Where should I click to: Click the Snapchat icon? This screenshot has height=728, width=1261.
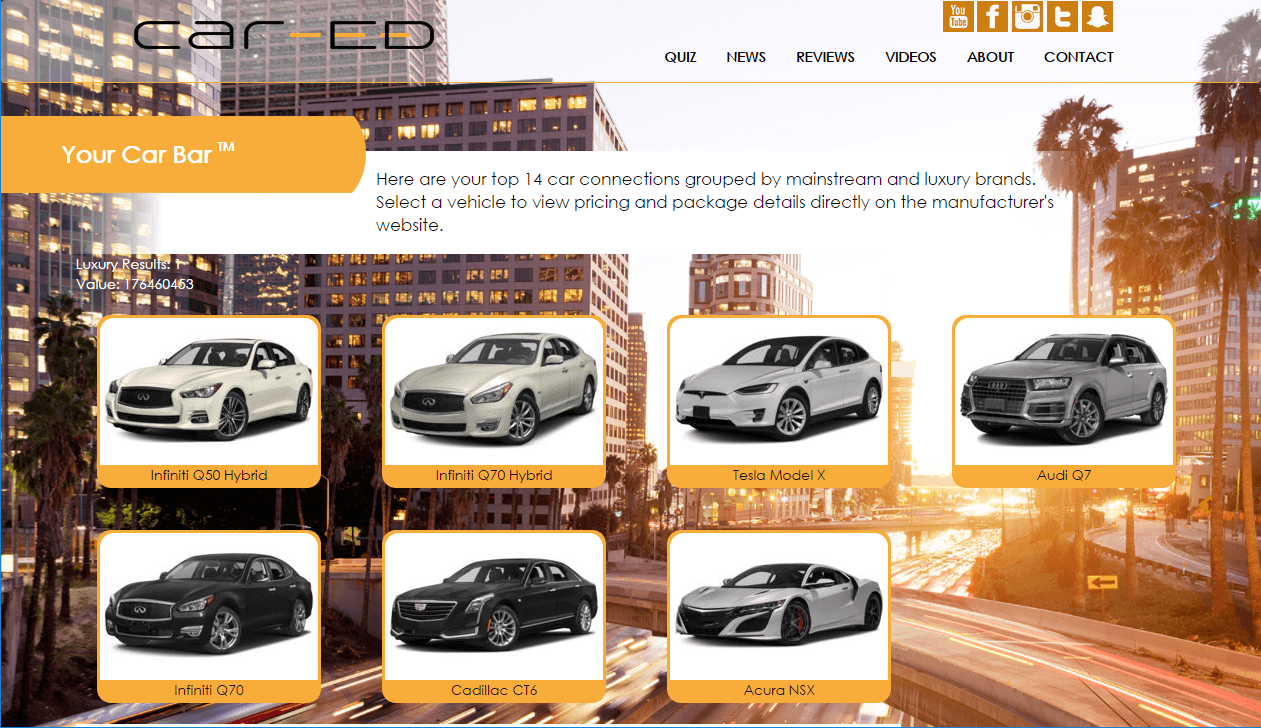[1097, 16]
